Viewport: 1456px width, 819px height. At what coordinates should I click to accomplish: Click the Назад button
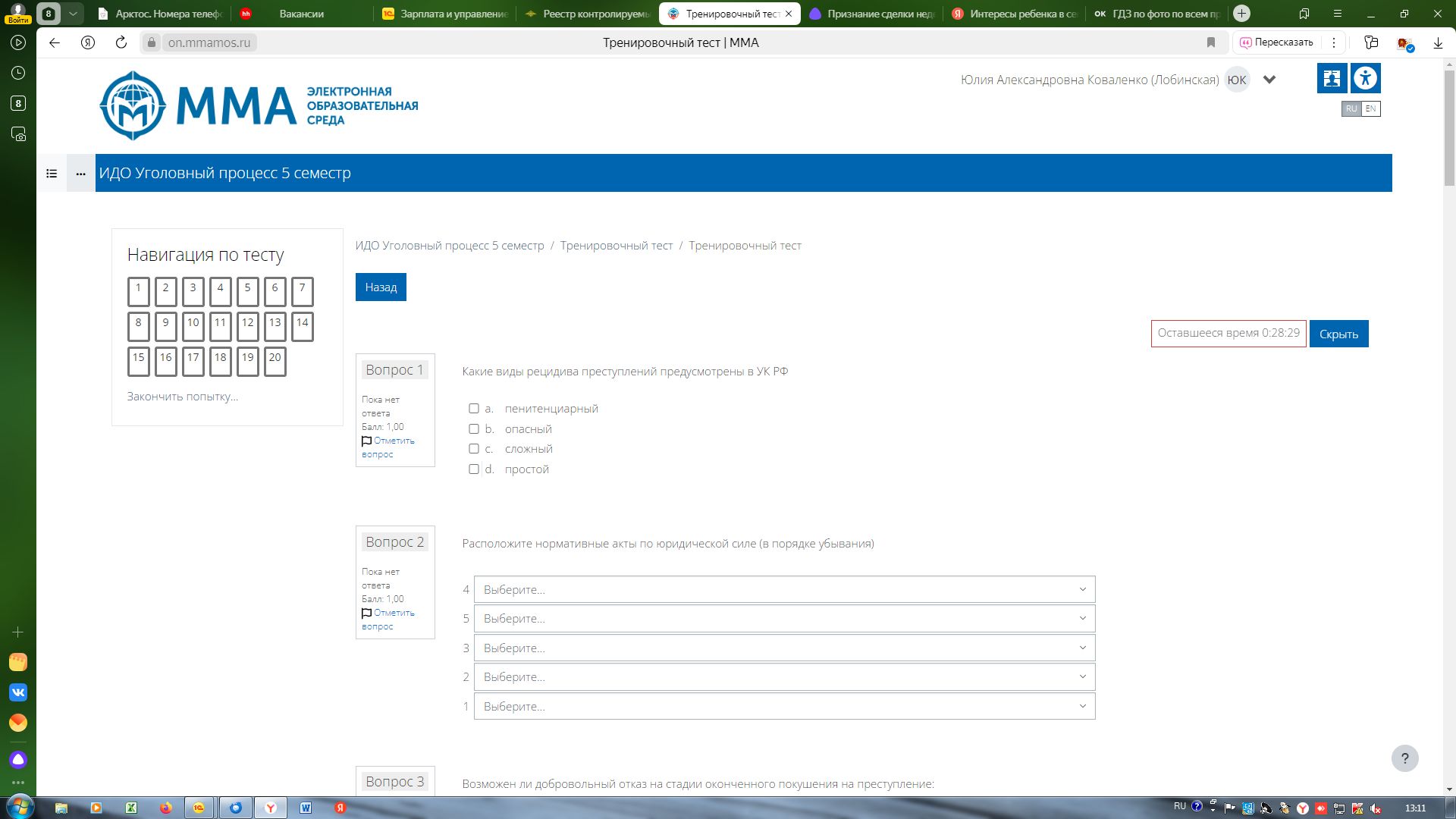[381, 287]
